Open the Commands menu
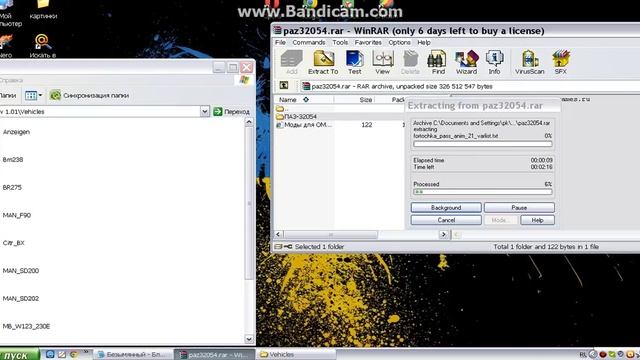 coord(309,42)
